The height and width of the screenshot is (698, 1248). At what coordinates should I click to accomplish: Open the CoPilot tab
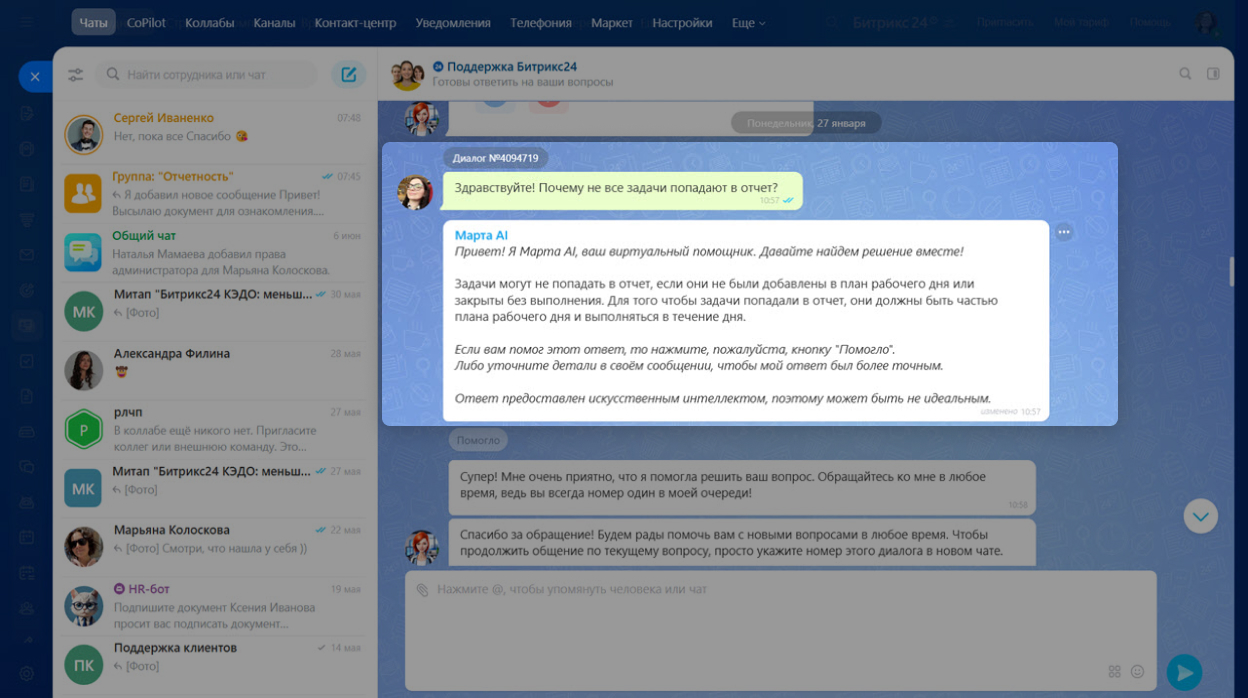click(x=146, y=23)
